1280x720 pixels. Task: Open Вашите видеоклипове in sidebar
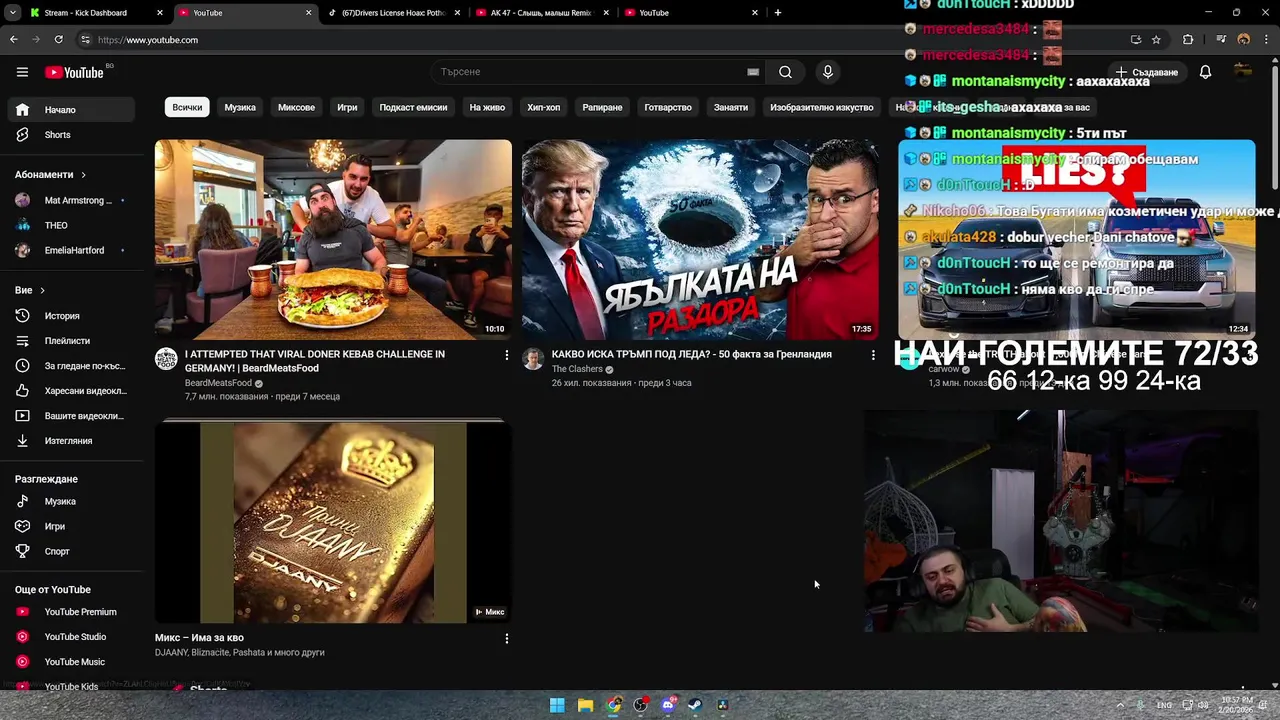pos(71,416)
